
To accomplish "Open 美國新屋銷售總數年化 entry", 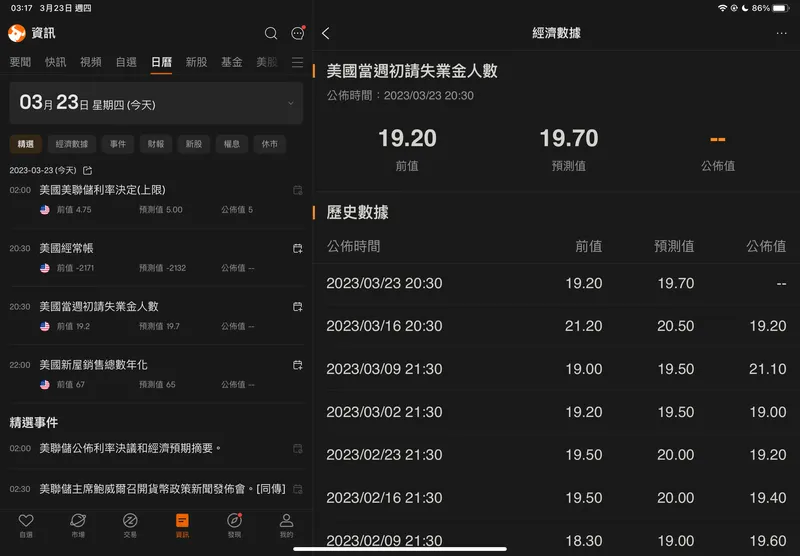I will pyautogui.click(x=156, y=374).
